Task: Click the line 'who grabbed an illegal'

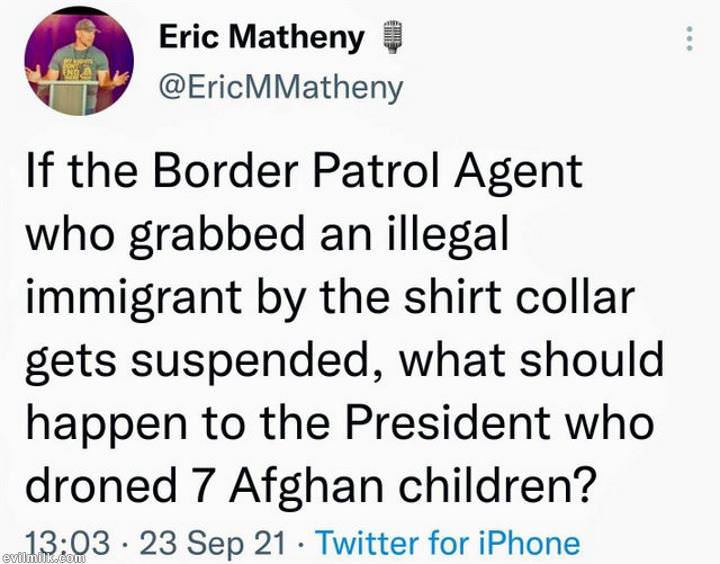Action: coord(268,236)
